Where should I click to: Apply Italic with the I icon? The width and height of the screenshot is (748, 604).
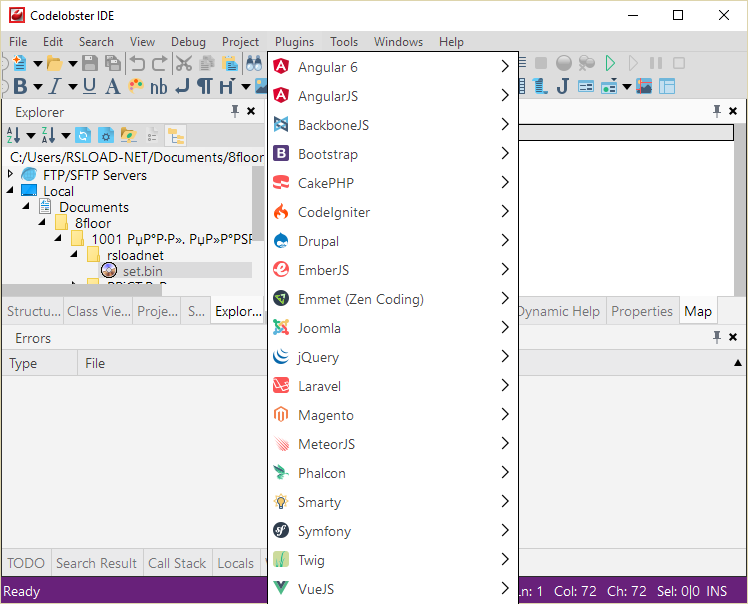[54, 87]
